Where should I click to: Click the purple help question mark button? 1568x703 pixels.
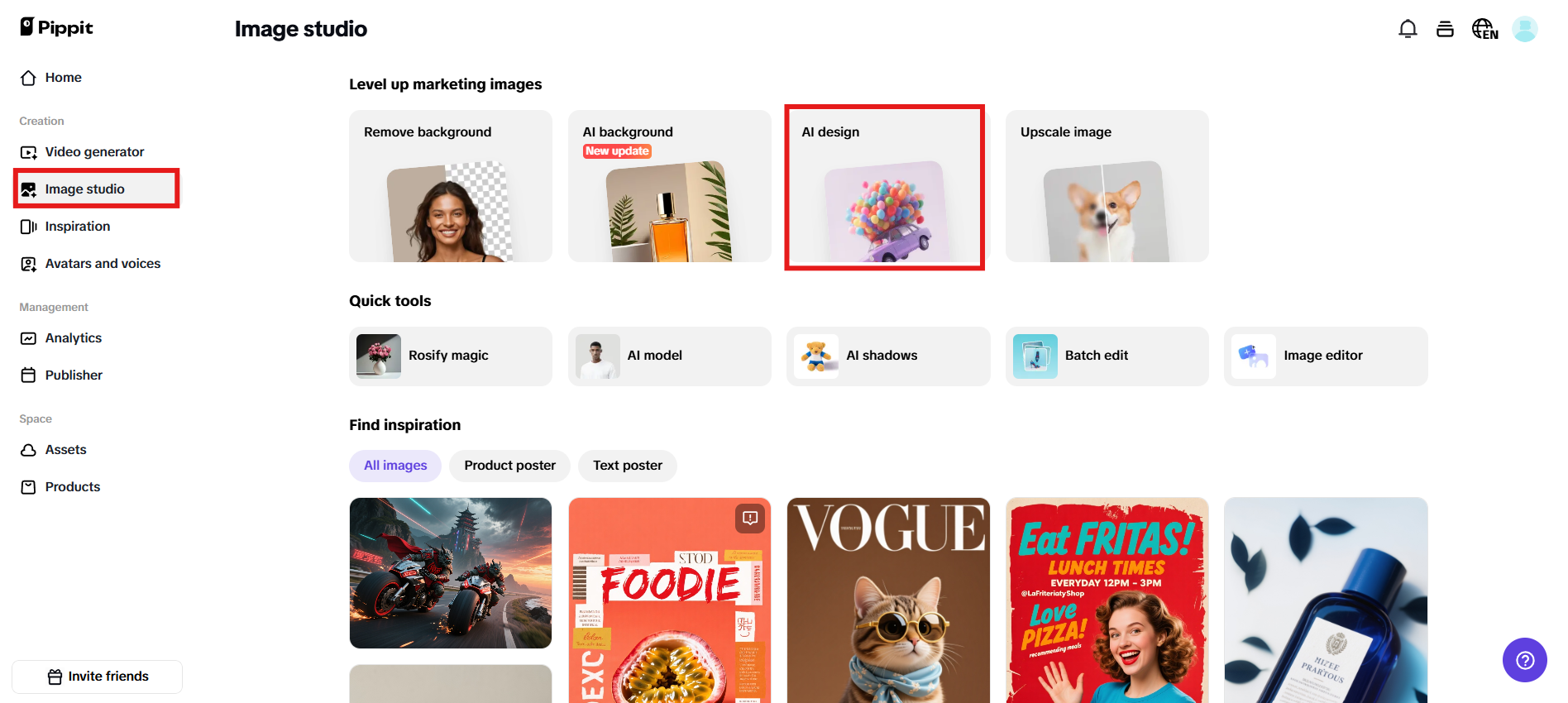tap(1524, 660)
